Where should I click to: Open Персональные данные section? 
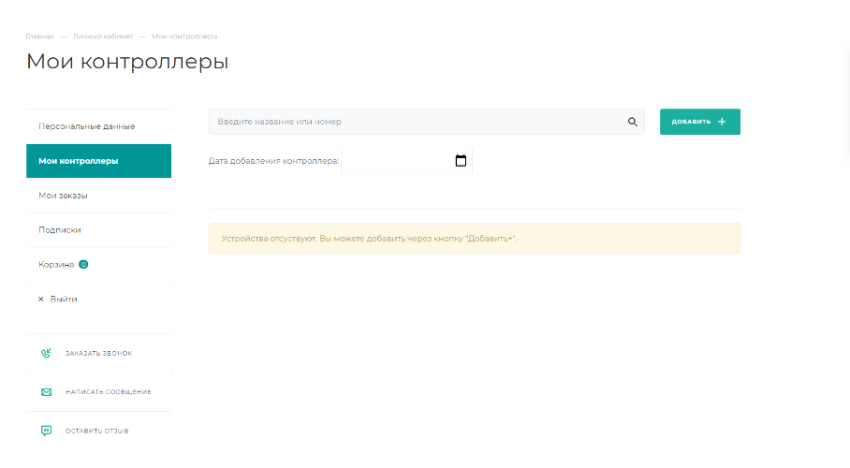point(99,126)
